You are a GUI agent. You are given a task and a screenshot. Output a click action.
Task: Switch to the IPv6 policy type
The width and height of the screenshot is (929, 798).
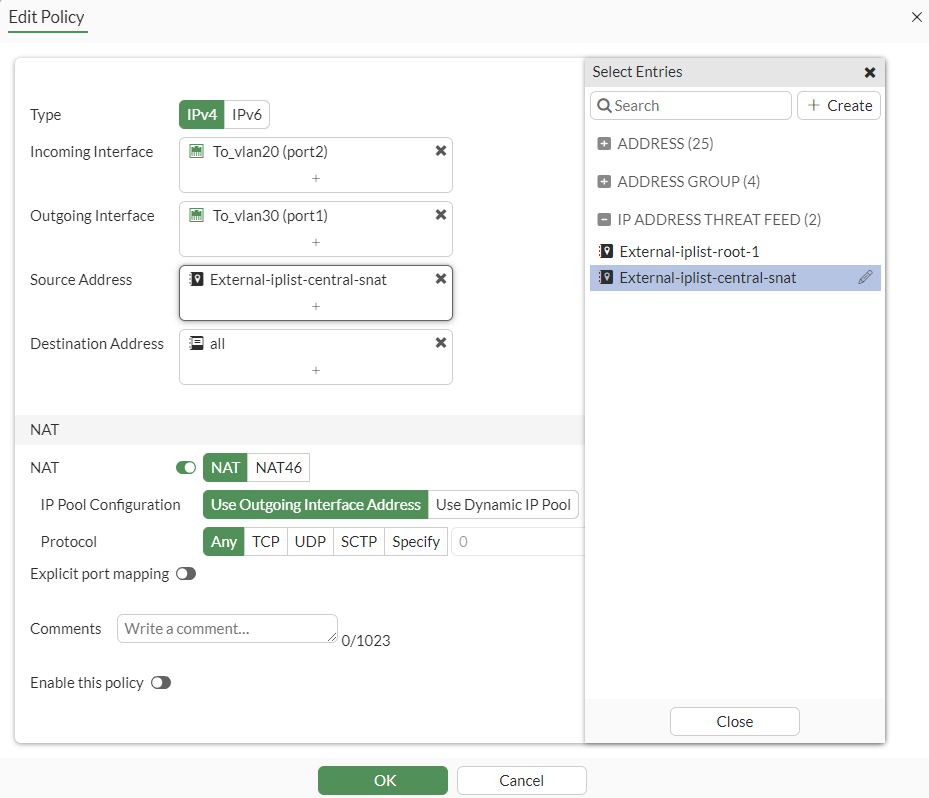coord(247,114)
